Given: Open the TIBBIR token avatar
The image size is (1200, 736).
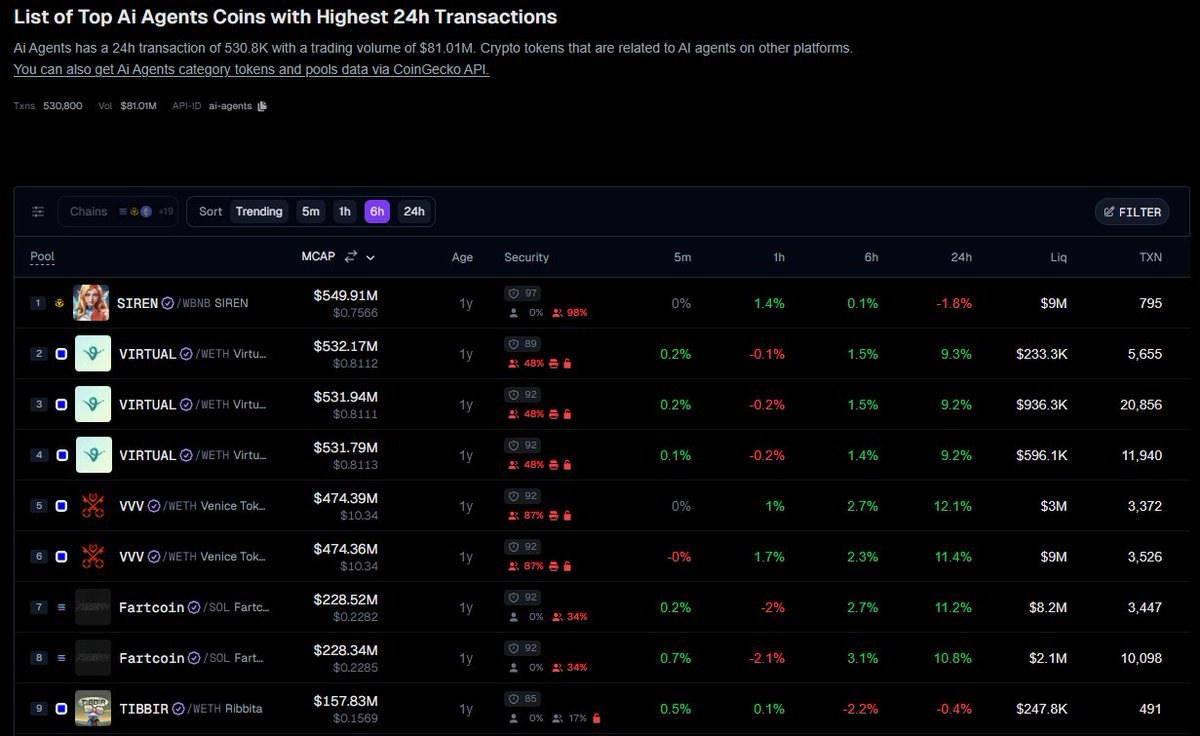Looking at the screenshot, I should (92, 709).
